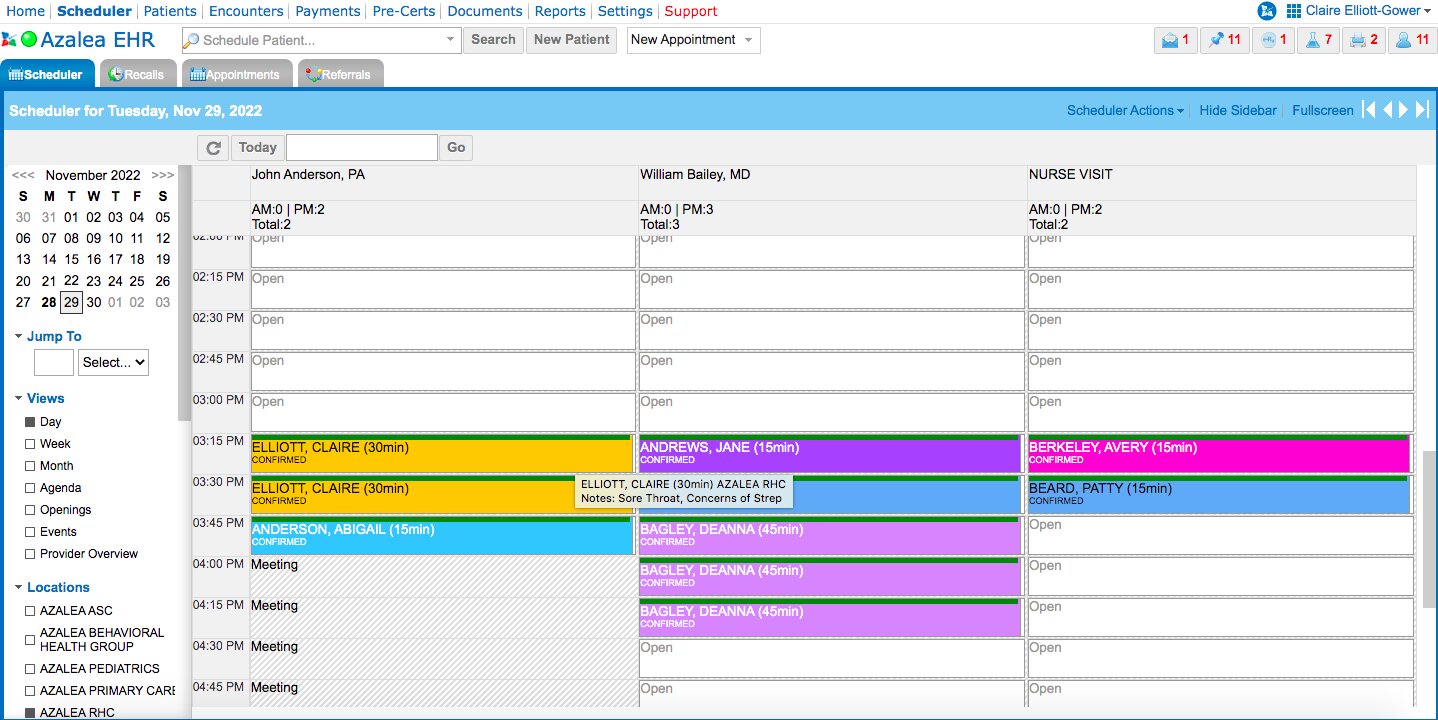
Task: Click the Hide Sidebar link
Action: [1237, 111]
